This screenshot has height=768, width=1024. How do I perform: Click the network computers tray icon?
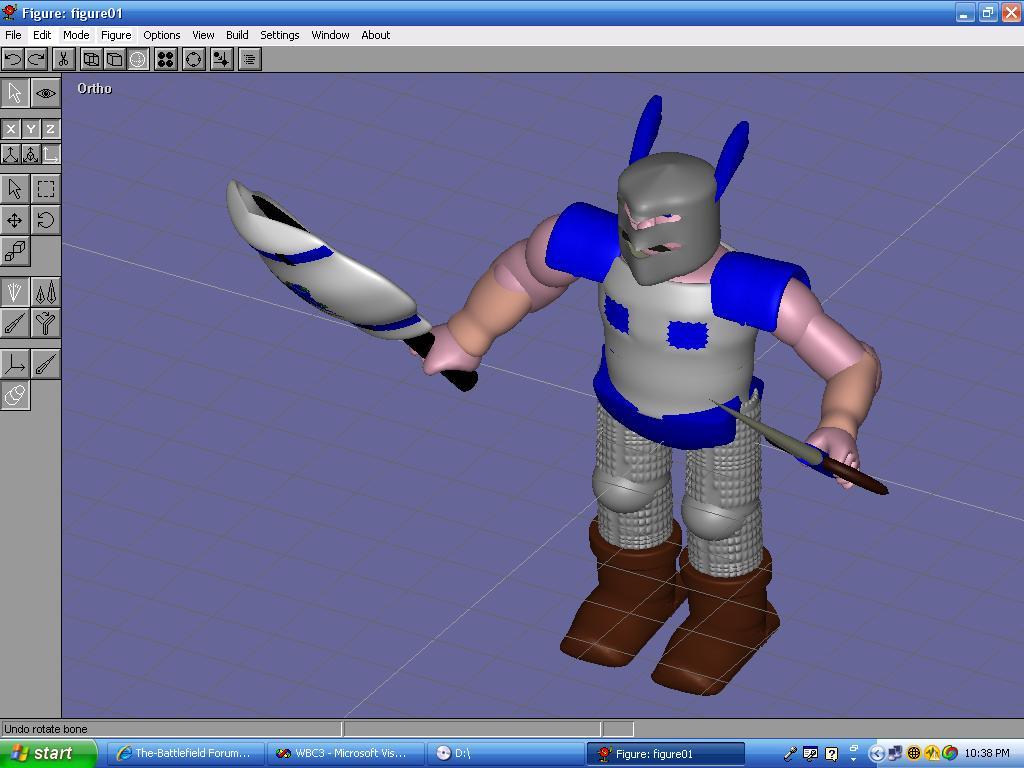[895, 754]
